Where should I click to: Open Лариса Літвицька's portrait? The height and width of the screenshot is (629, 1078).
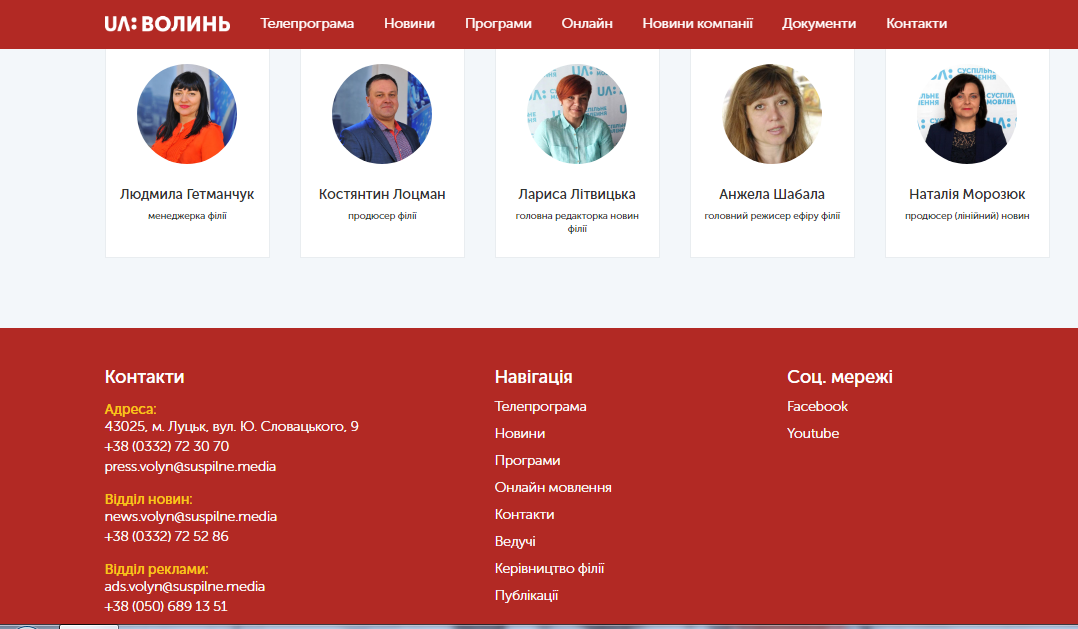[577, 114]
